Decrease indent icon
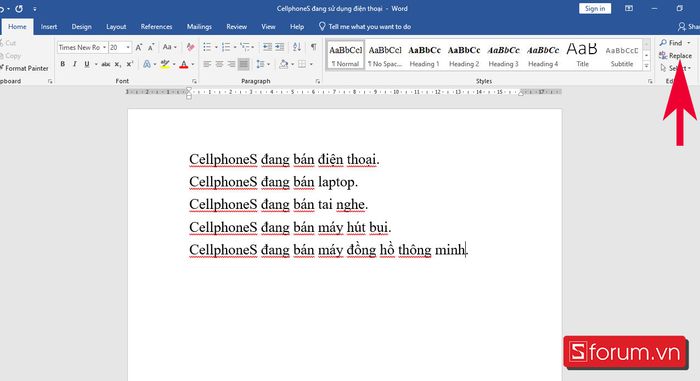Screen dimensions: 700x381 point(267,47)
